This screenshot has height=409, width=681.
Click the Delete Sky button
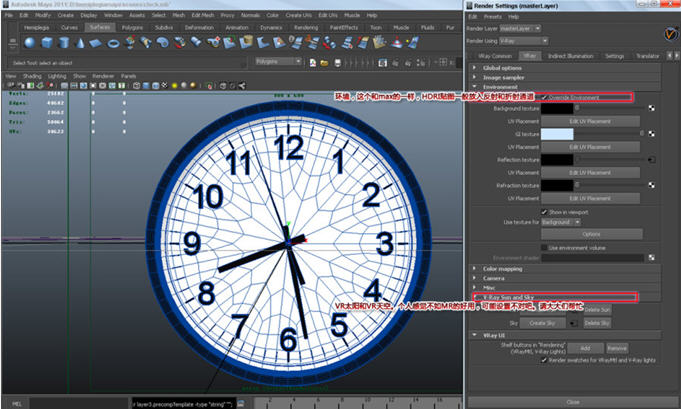point(597,323)
